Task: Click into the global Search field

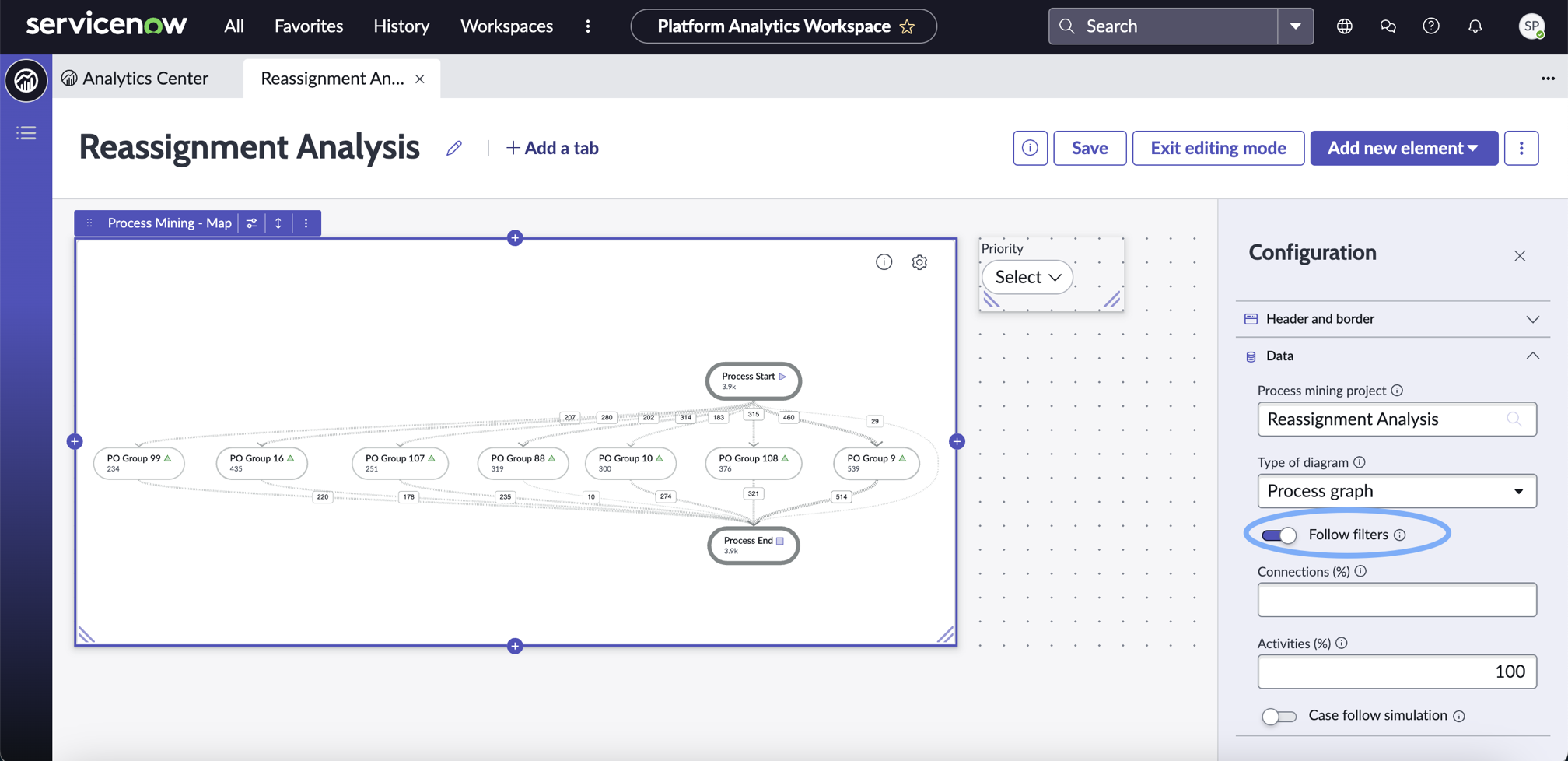Action: (1164, 26)
